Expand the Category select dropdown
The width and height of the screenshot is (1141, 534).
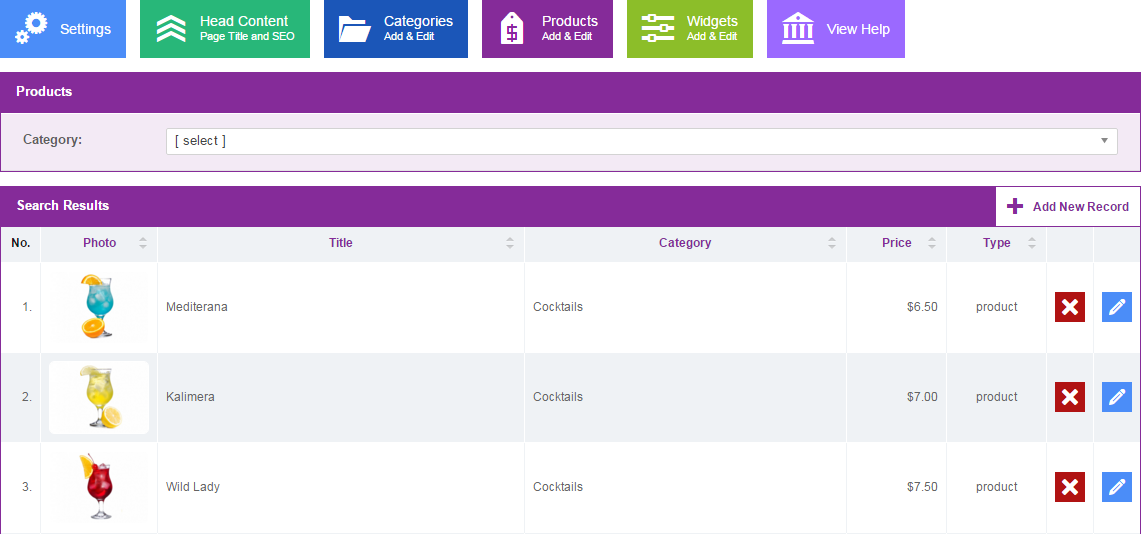click(641, 141)
